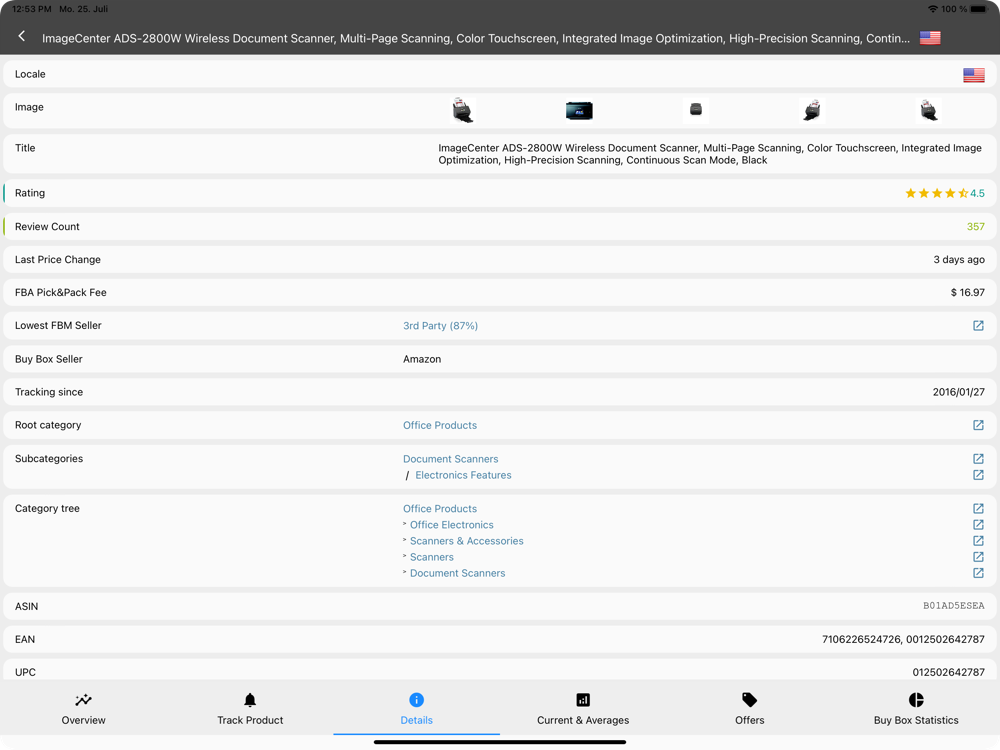Select the EAN number values
The width and height of the screenshot is (1000, 750).
[x=903, y=640]
